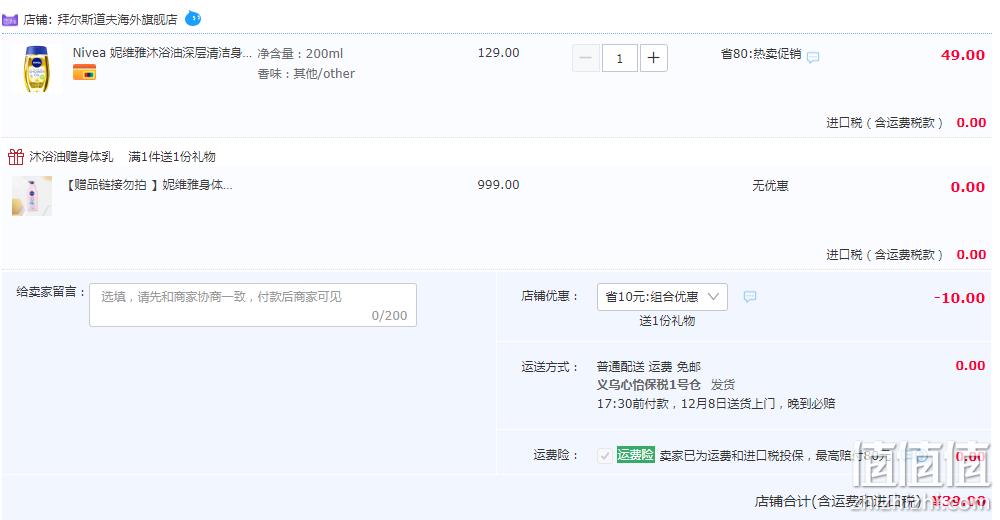Click the quantity input field showing 1
The image size is (1000, 520).
click(619, 58)
